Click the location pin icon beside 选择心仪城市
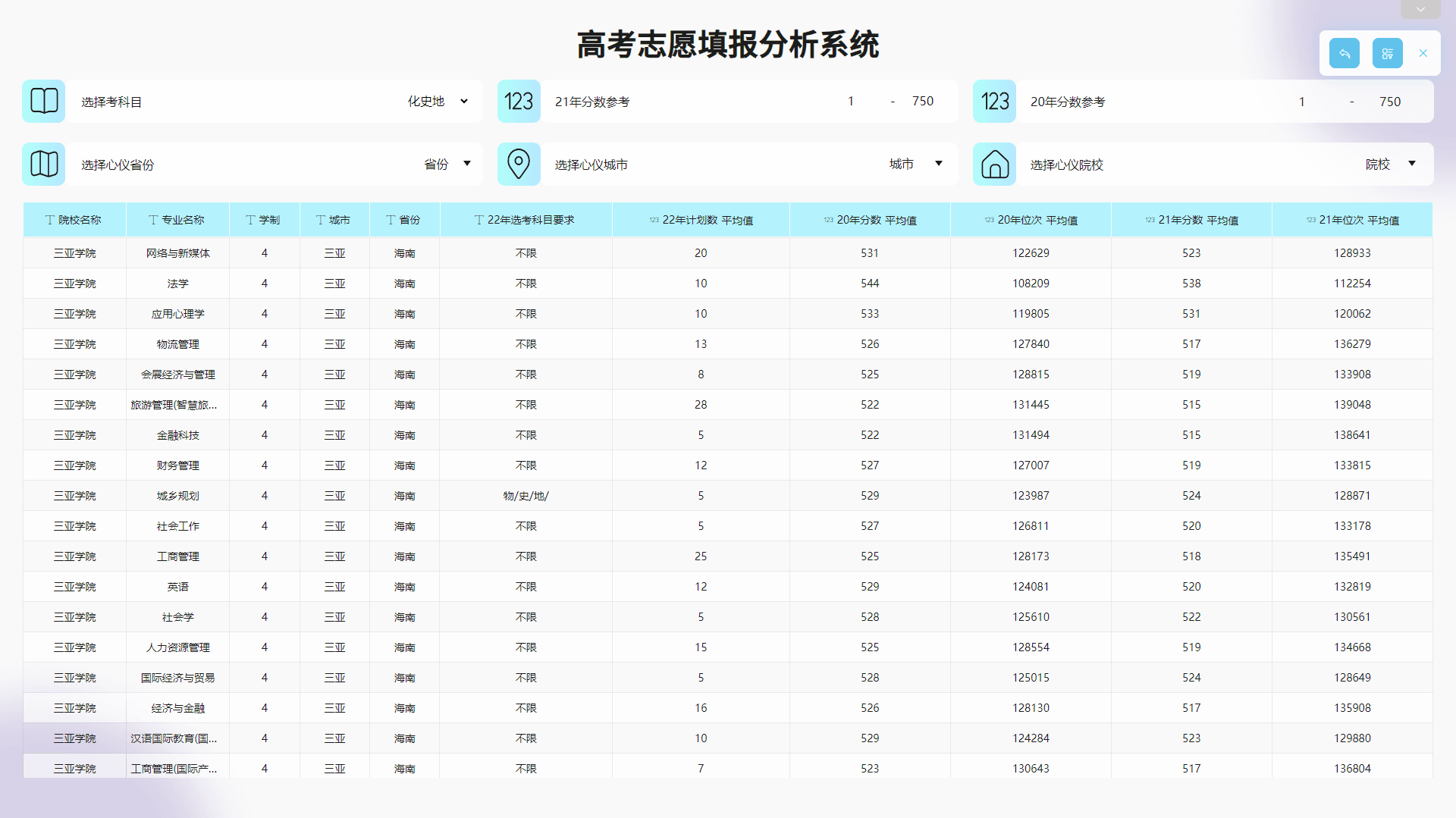 tap(519, 164)
